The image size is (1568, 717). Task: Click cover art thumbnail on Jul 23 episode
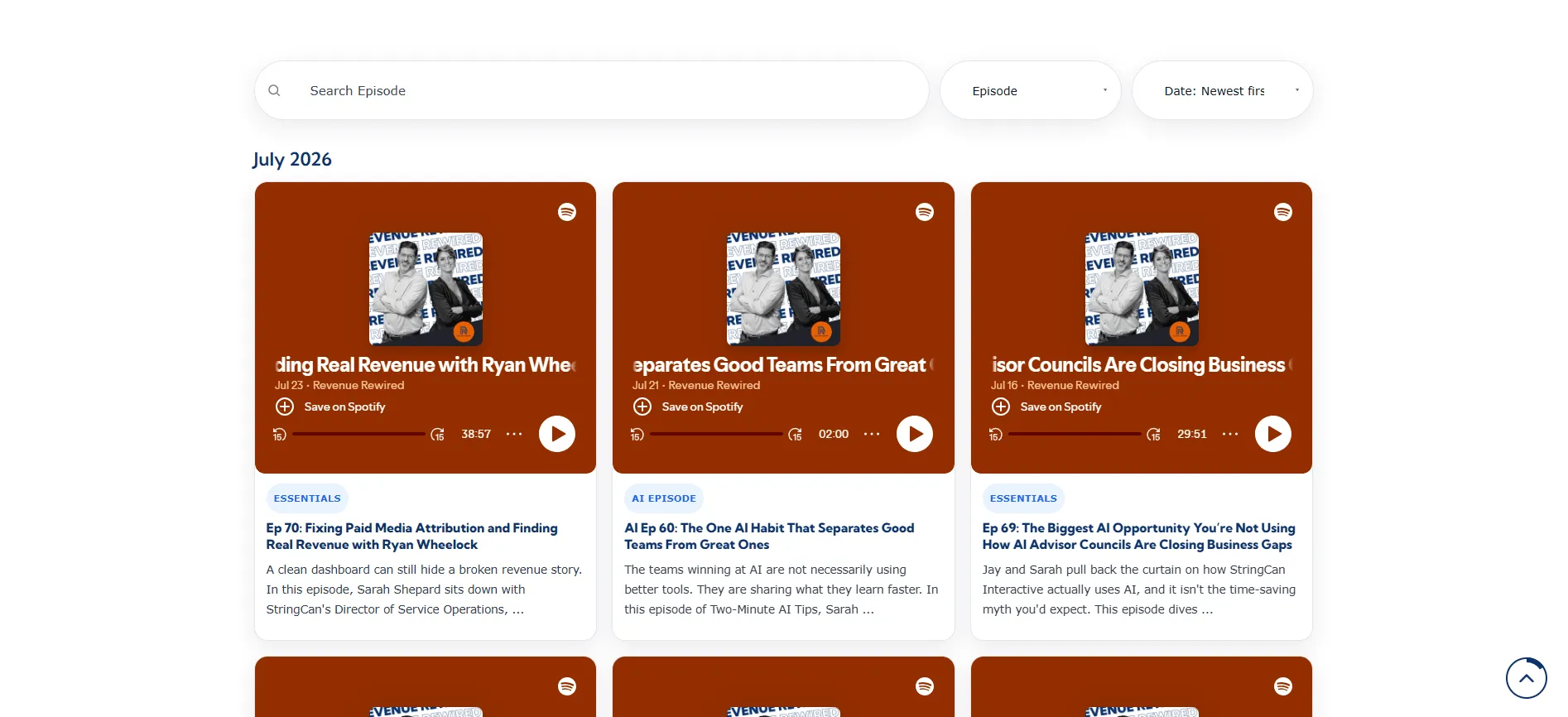426,289
